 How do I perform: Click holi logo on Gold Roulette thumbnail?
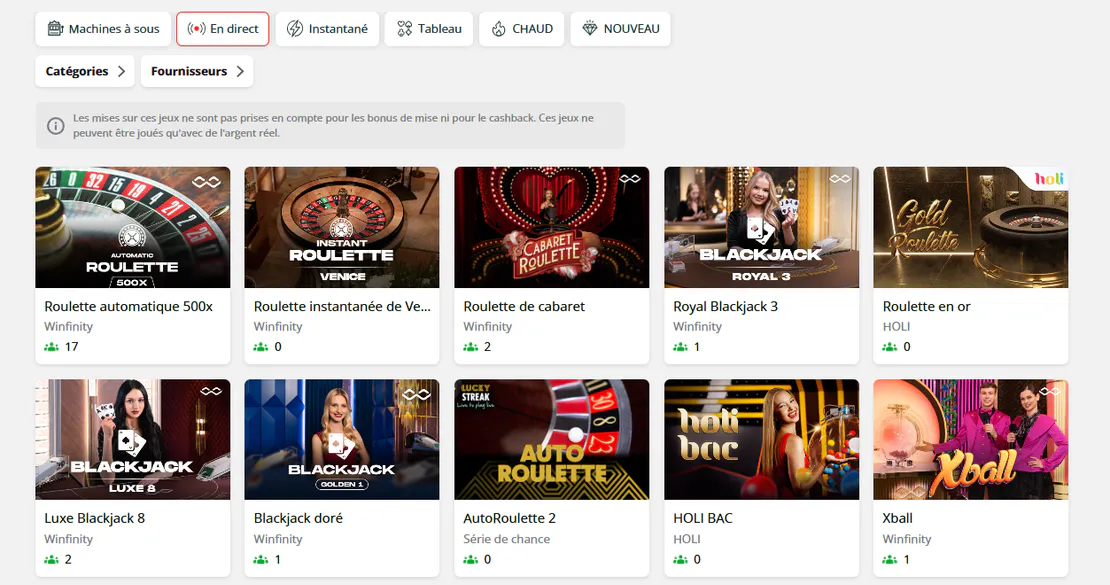click(1049, 178)
